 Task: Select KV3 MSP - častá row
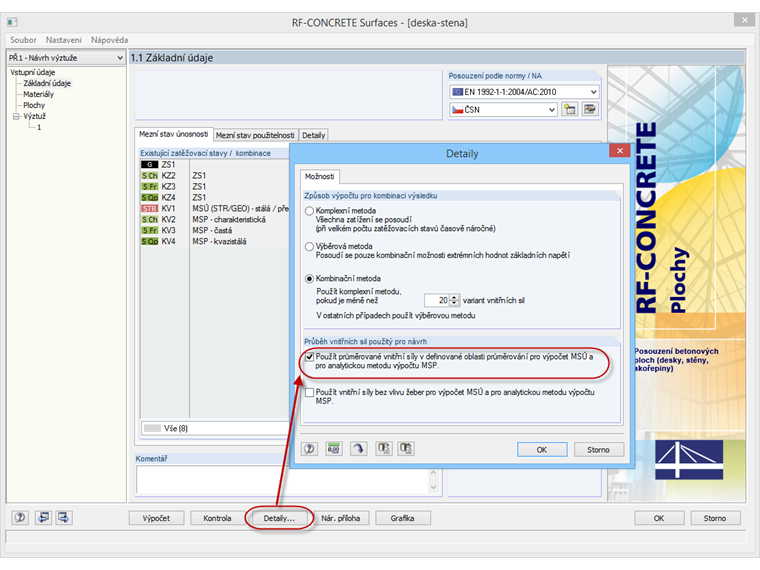coord(214,230)
